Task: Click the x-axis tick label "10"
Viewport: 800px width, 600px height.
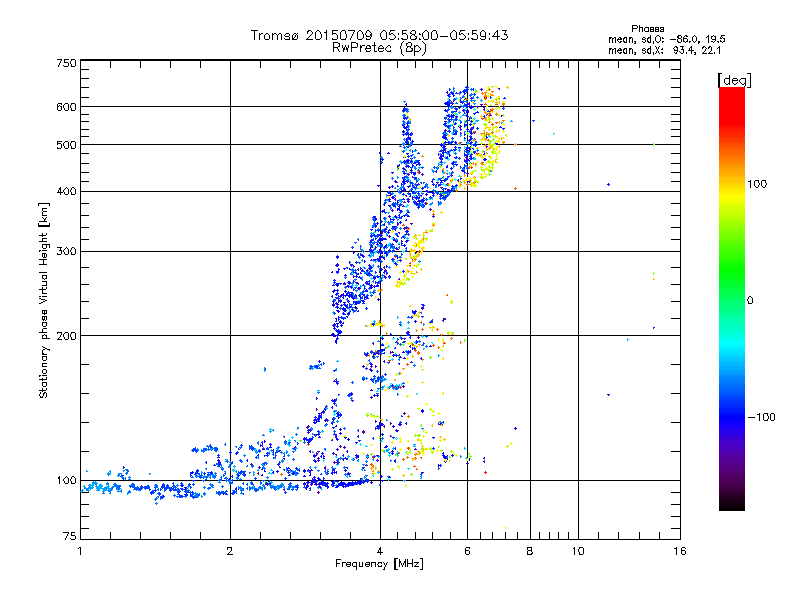Action: point(578,551)
